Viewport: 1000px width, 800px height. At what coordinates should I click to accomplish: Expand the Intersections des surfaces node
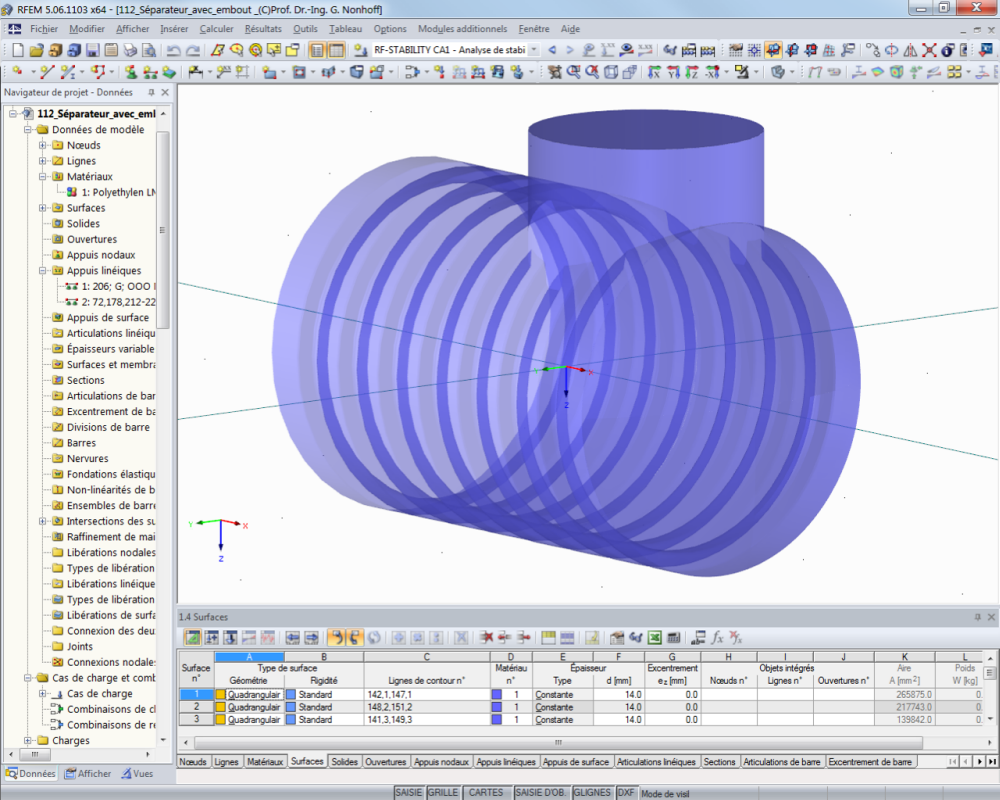43,521
